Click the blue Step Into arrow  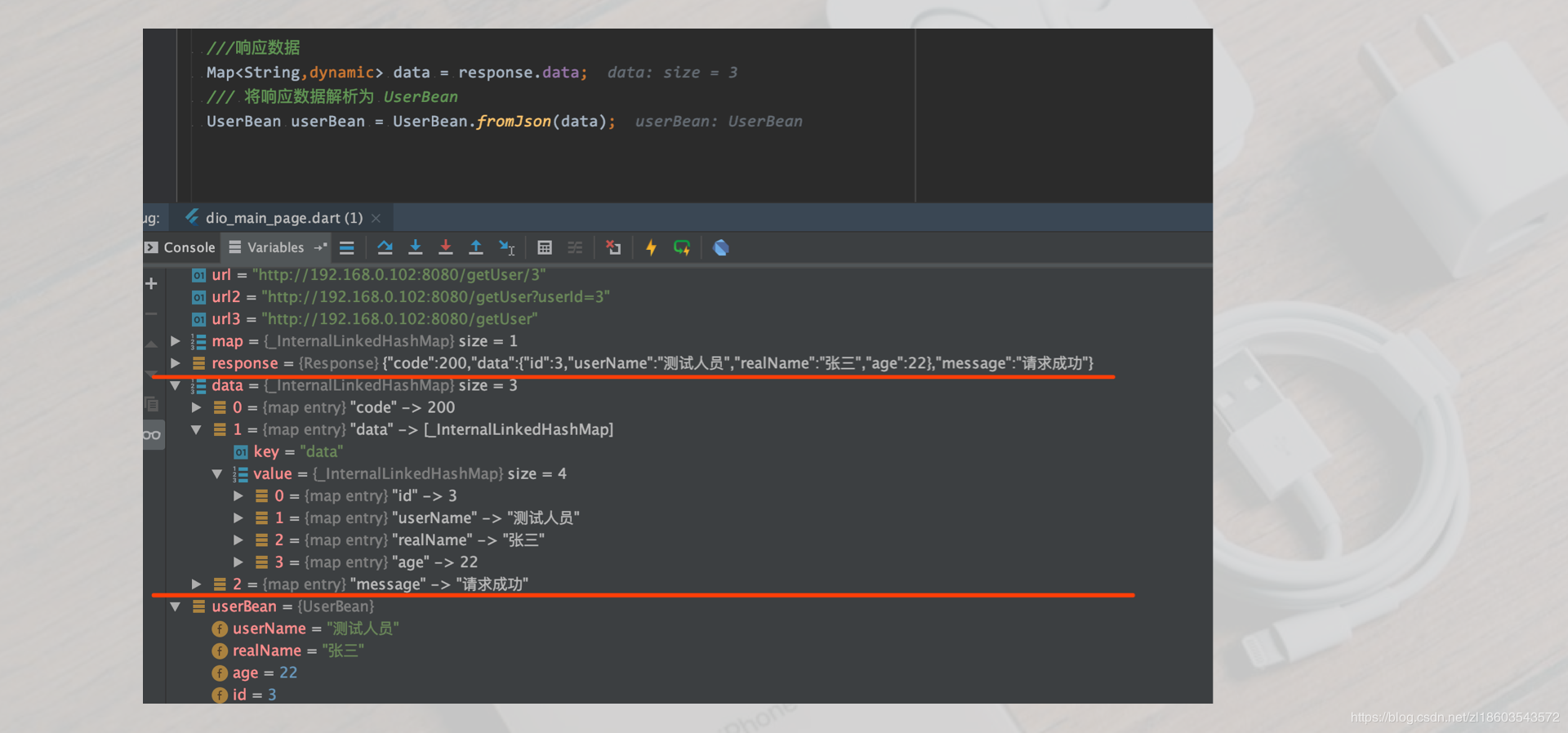coord(415,247)
